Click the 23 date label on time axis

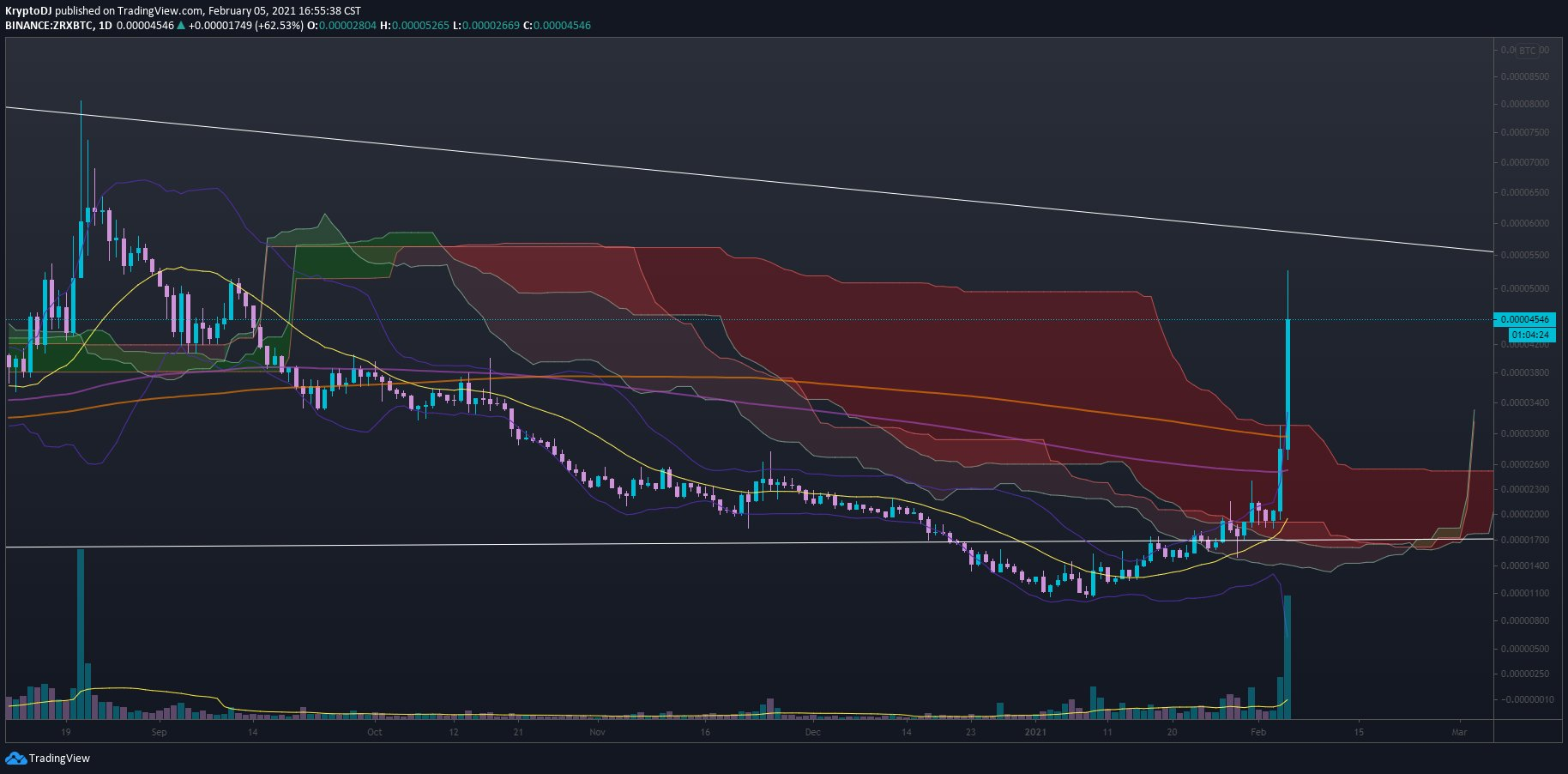pyautogui.click(x=970, y=732)
